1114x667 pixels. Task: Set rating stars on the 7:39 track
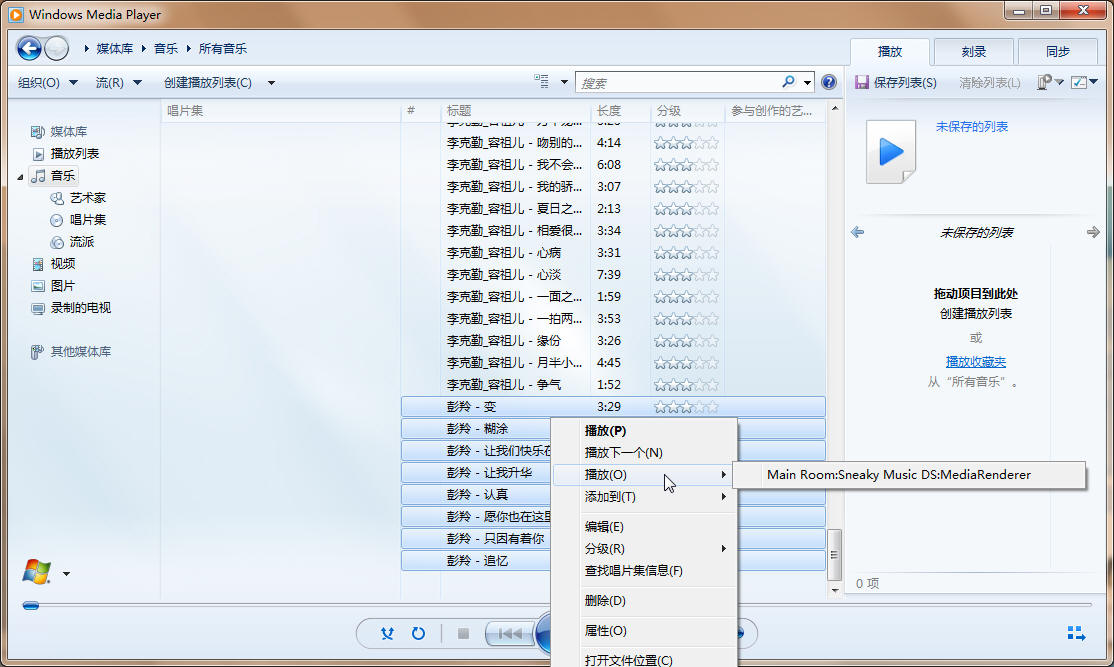tap(686, 275)
